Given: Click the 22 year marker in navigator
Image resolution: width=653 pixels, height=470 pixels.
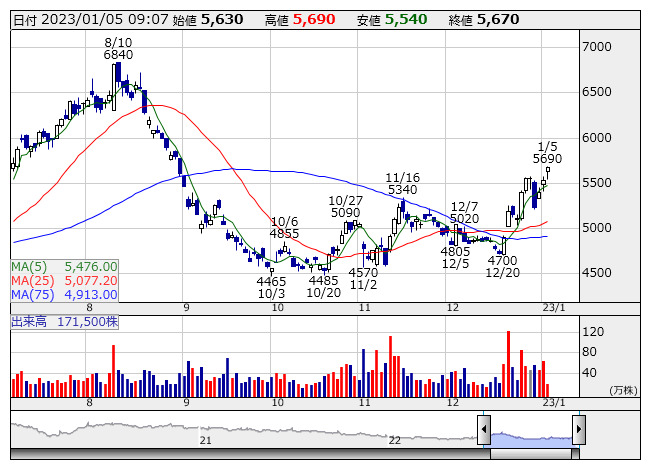Looking at the screenshot, I should coord(394,440).
